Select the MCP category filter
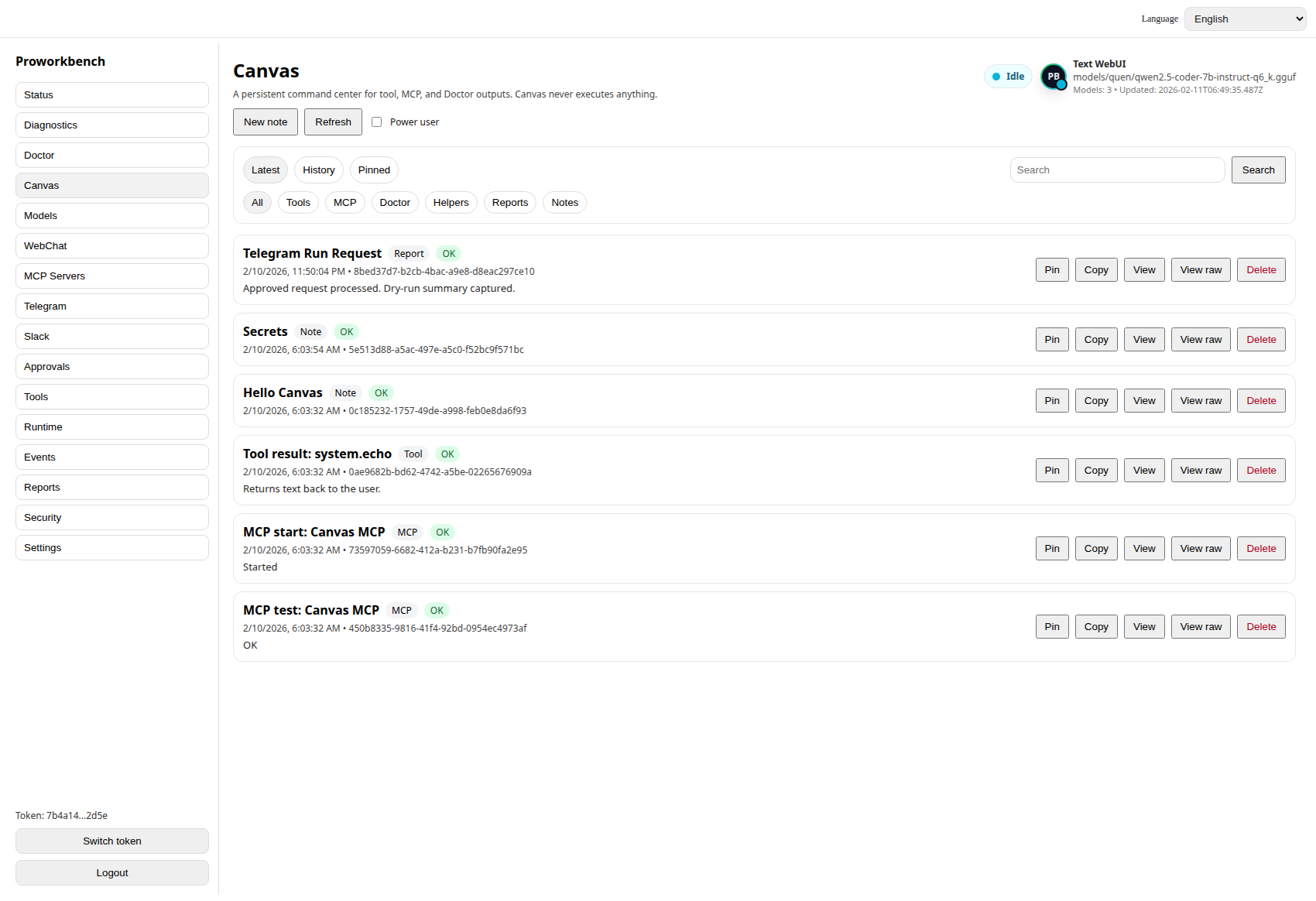1316x901 pixels. (x=344, y=202)
